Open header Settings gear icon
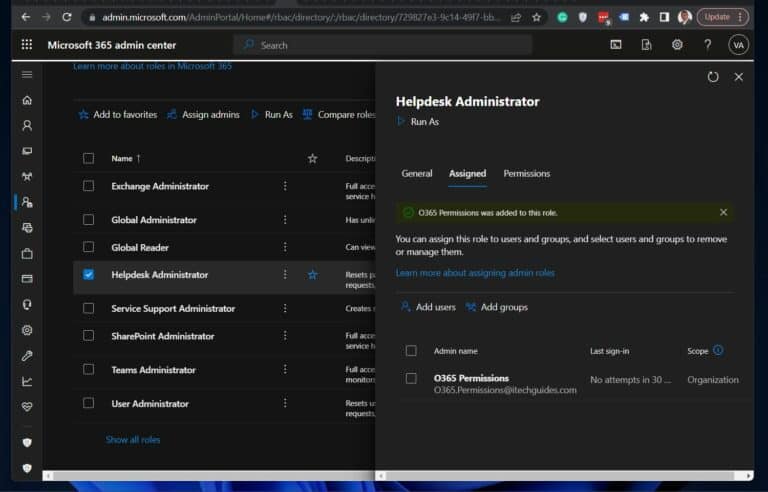Image resolution: width=768 pixels, height=492 pixels. tap(677, 45)
